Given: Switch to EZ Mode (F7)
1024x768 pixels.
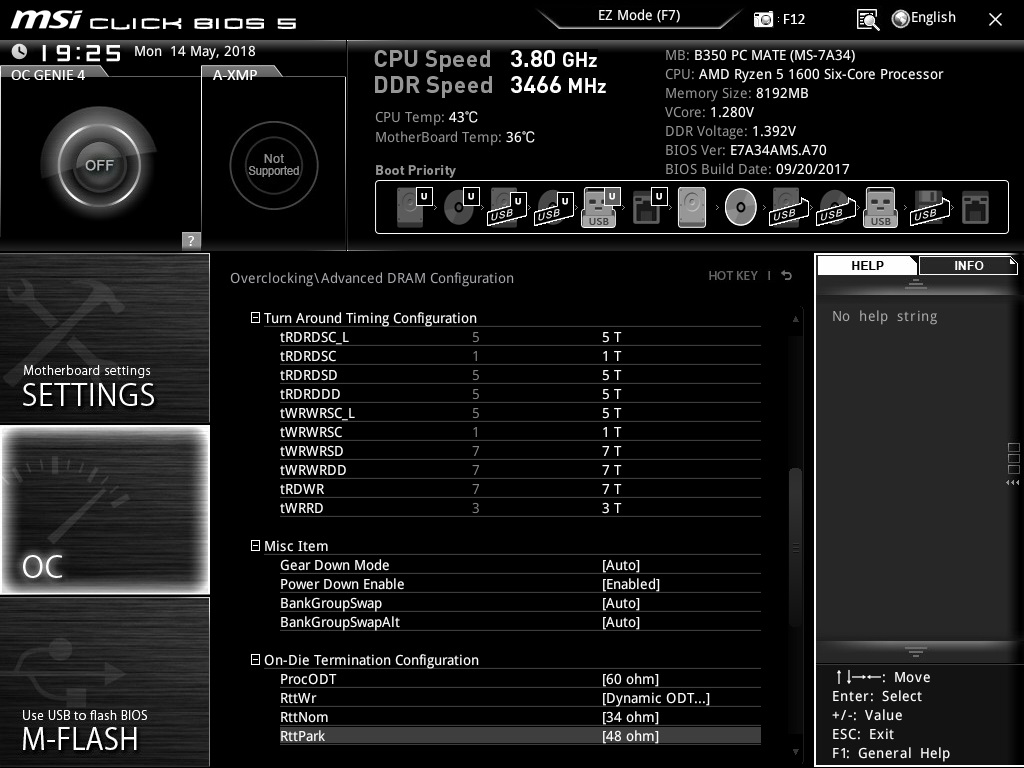Looking at the screenshot, I should pos(639,16).
